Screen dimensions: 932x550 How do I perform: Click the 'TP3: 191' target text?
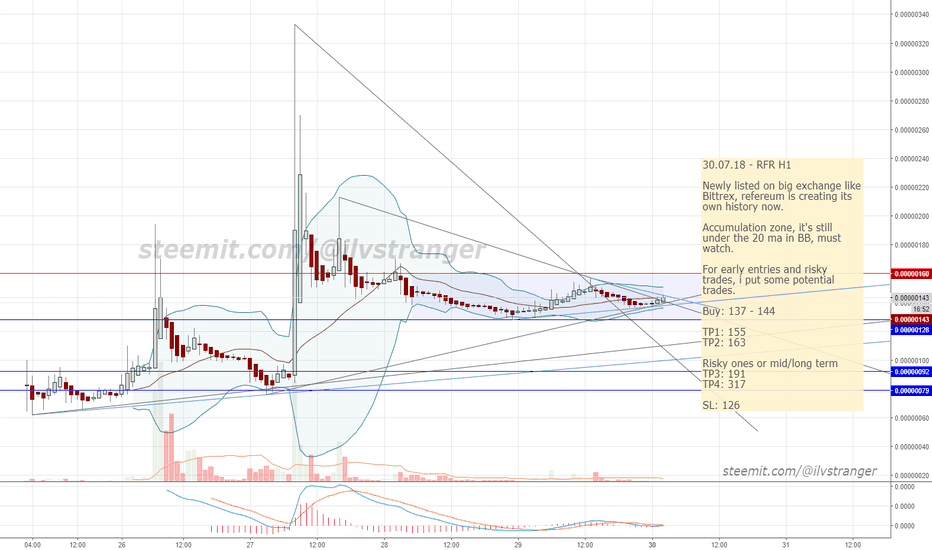click(x=723, y=374)
